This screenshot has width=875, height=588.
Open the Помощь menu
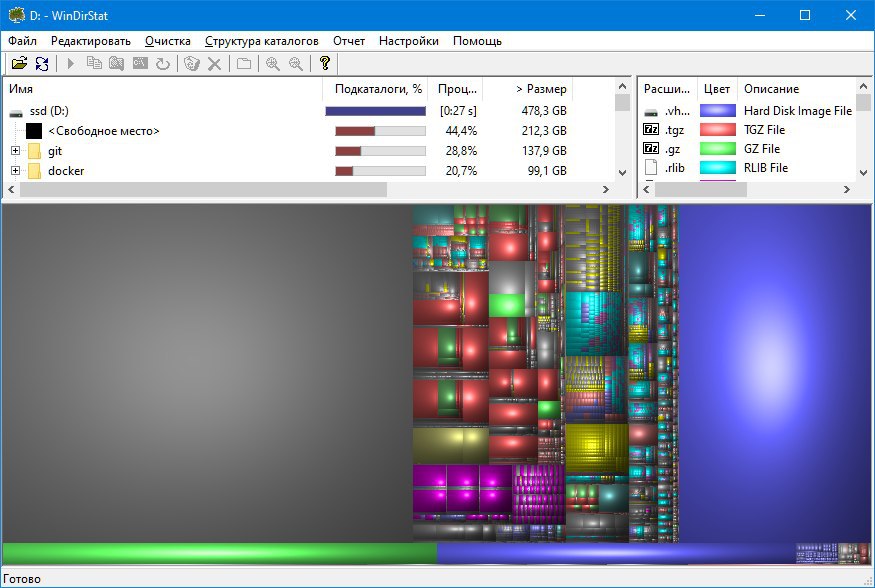point(477,41)
